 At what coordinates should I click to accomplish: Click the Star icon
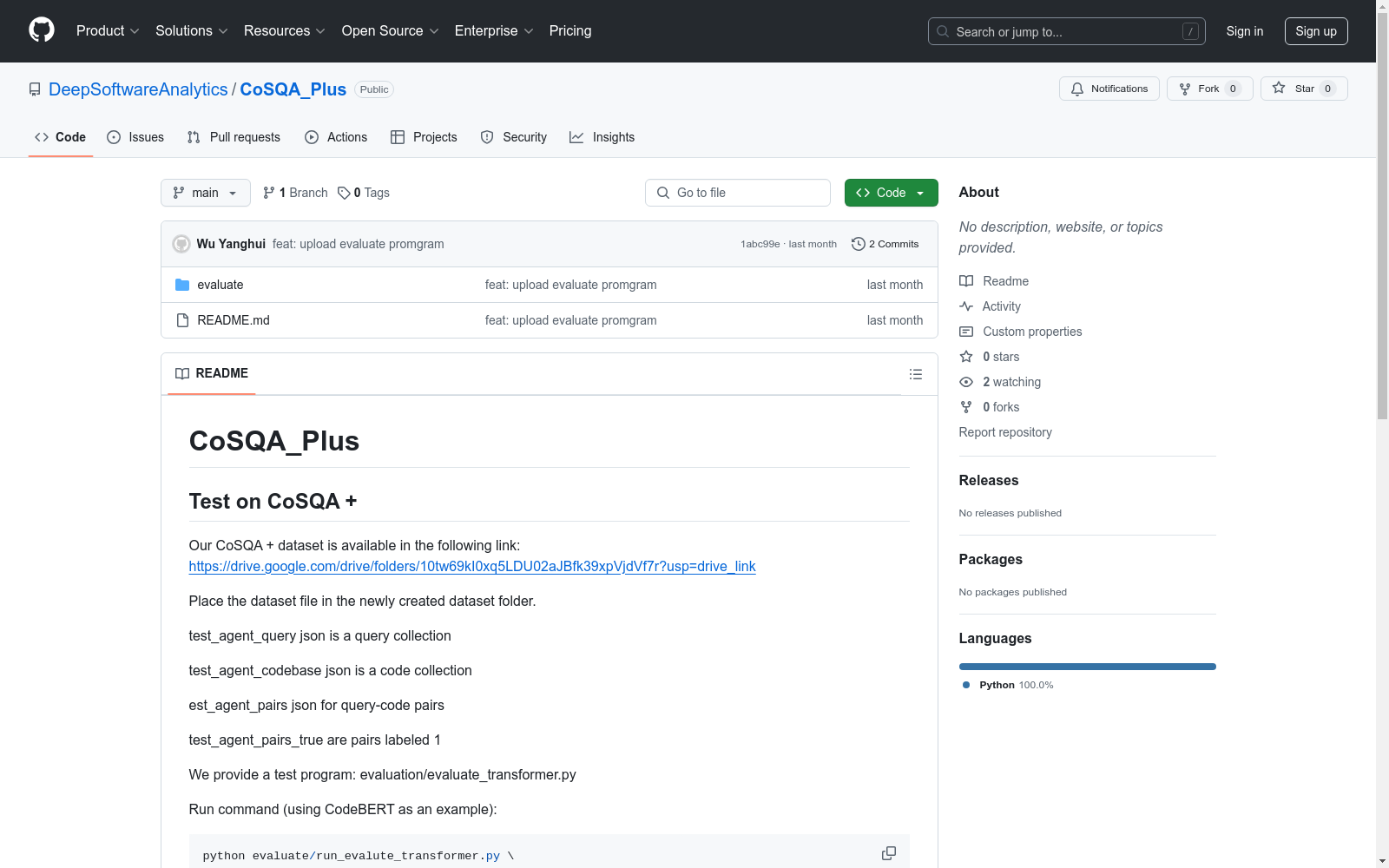click(x=1279, y=88)
